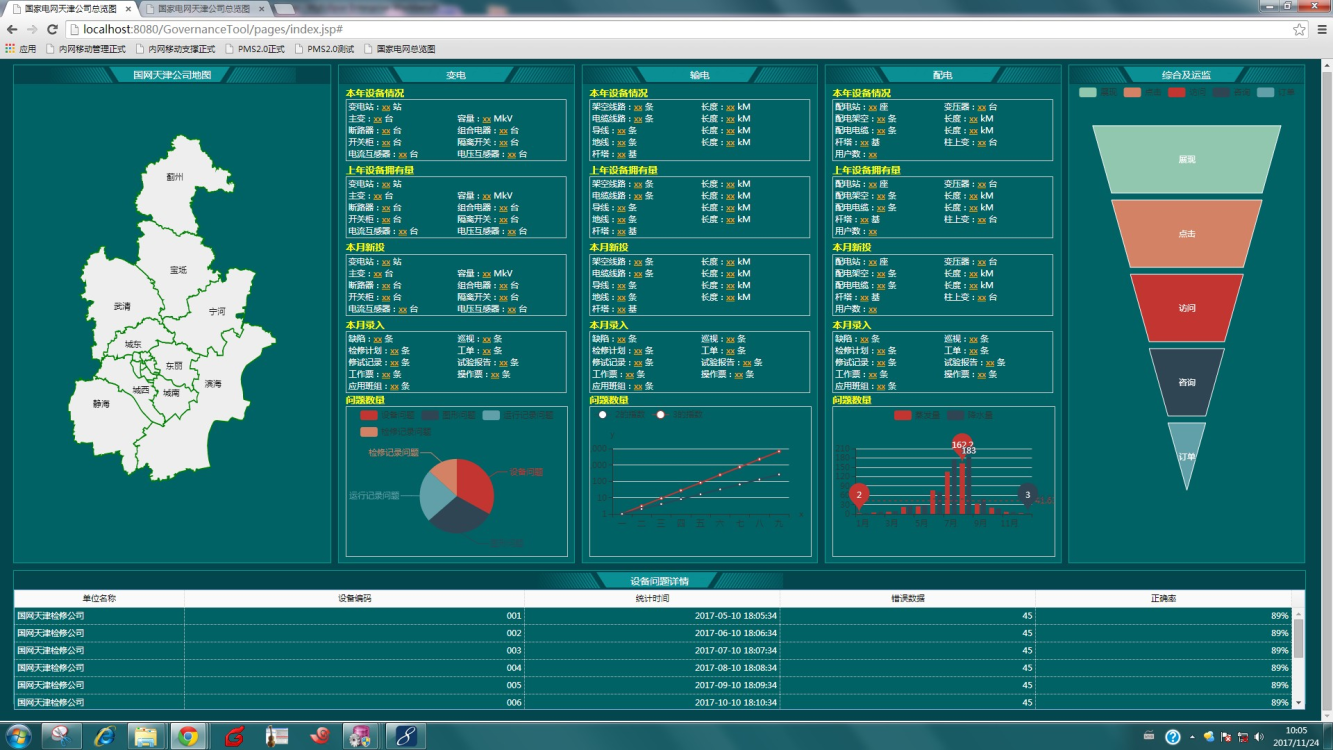Screen dimensions: 1333x750
Task: Click the Windows Start button
Action: pos(18,737)
